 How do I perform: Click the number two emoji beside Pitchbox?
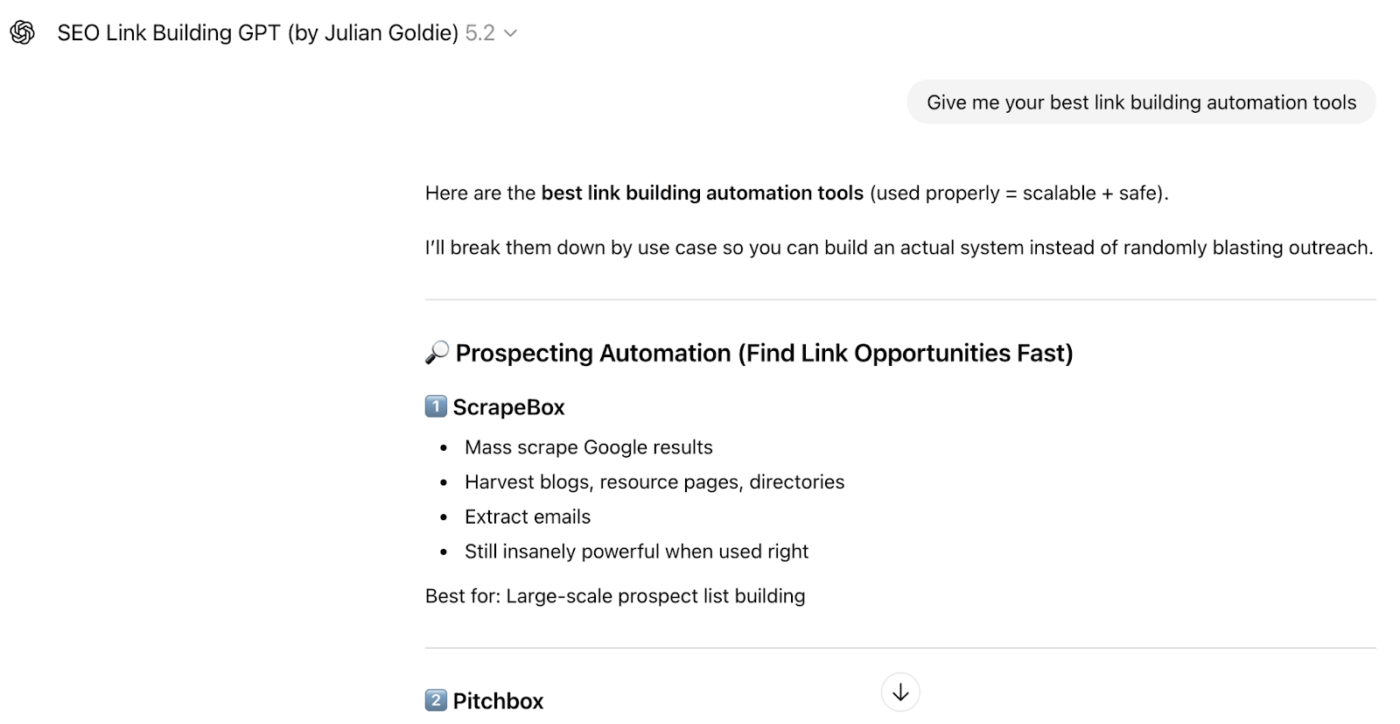[435, 700]
